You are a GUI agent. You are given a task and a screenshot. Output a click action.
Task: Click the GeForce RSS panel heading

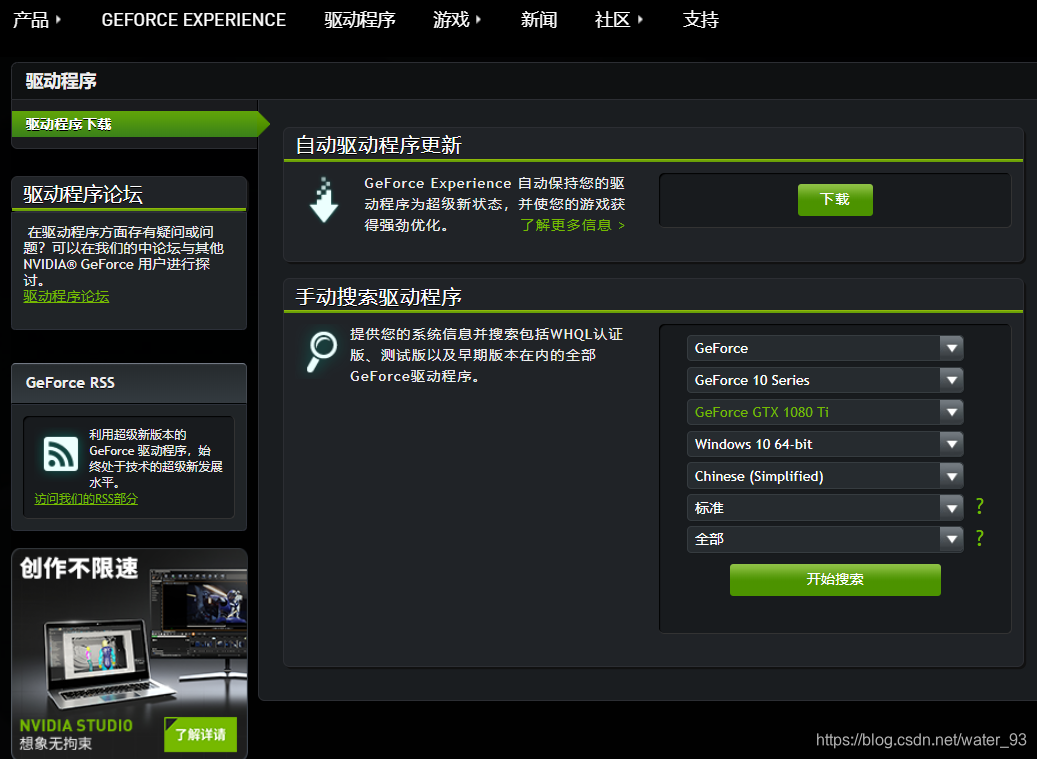pyautogui.click(x=70, y=383)
